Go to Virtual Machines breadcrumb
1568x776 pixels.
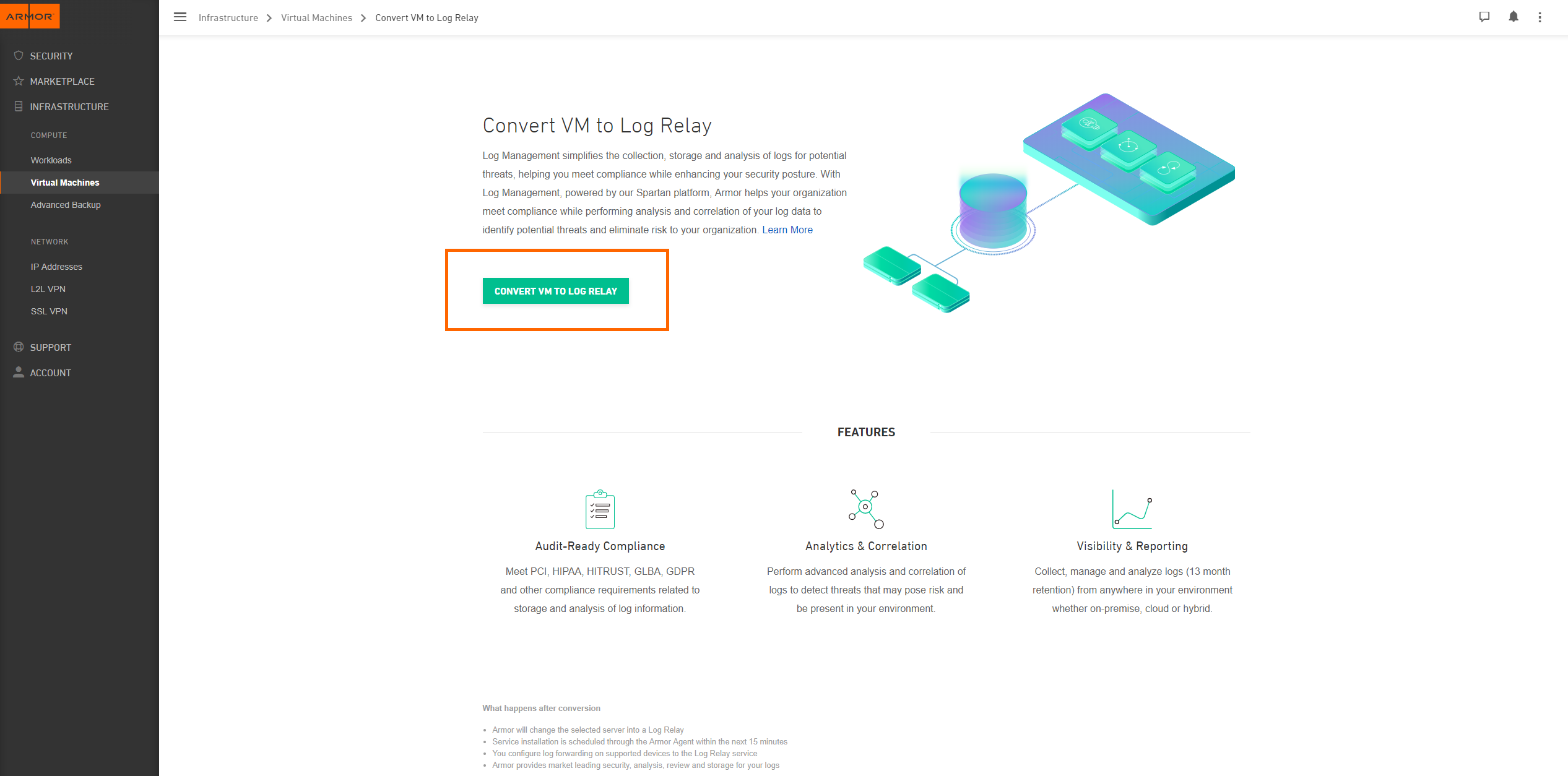(316, 18)
